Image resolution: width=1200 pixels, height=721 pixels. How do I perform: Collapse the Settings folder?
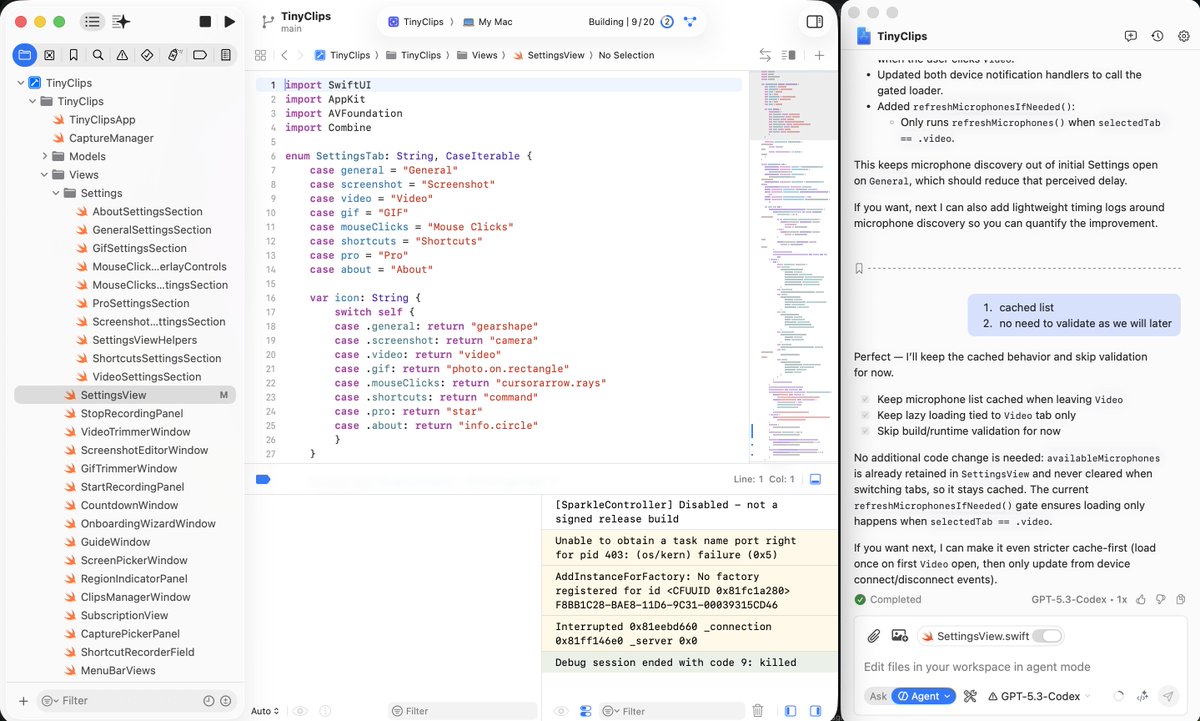[57, 193]
